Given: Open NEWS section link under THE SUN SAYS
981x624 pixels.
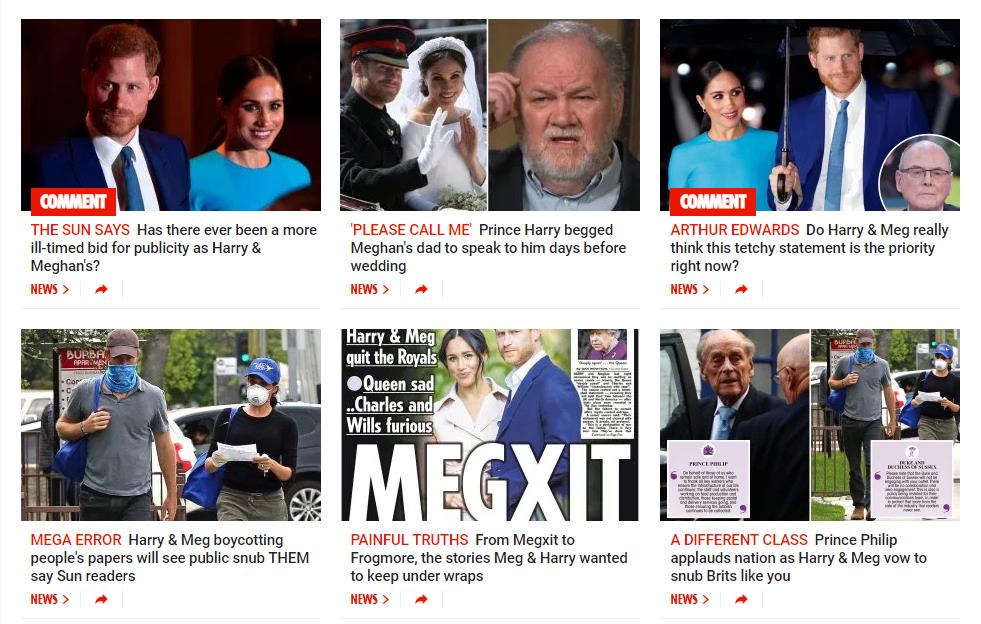Looking at the screenshot, I should (49, 289).
